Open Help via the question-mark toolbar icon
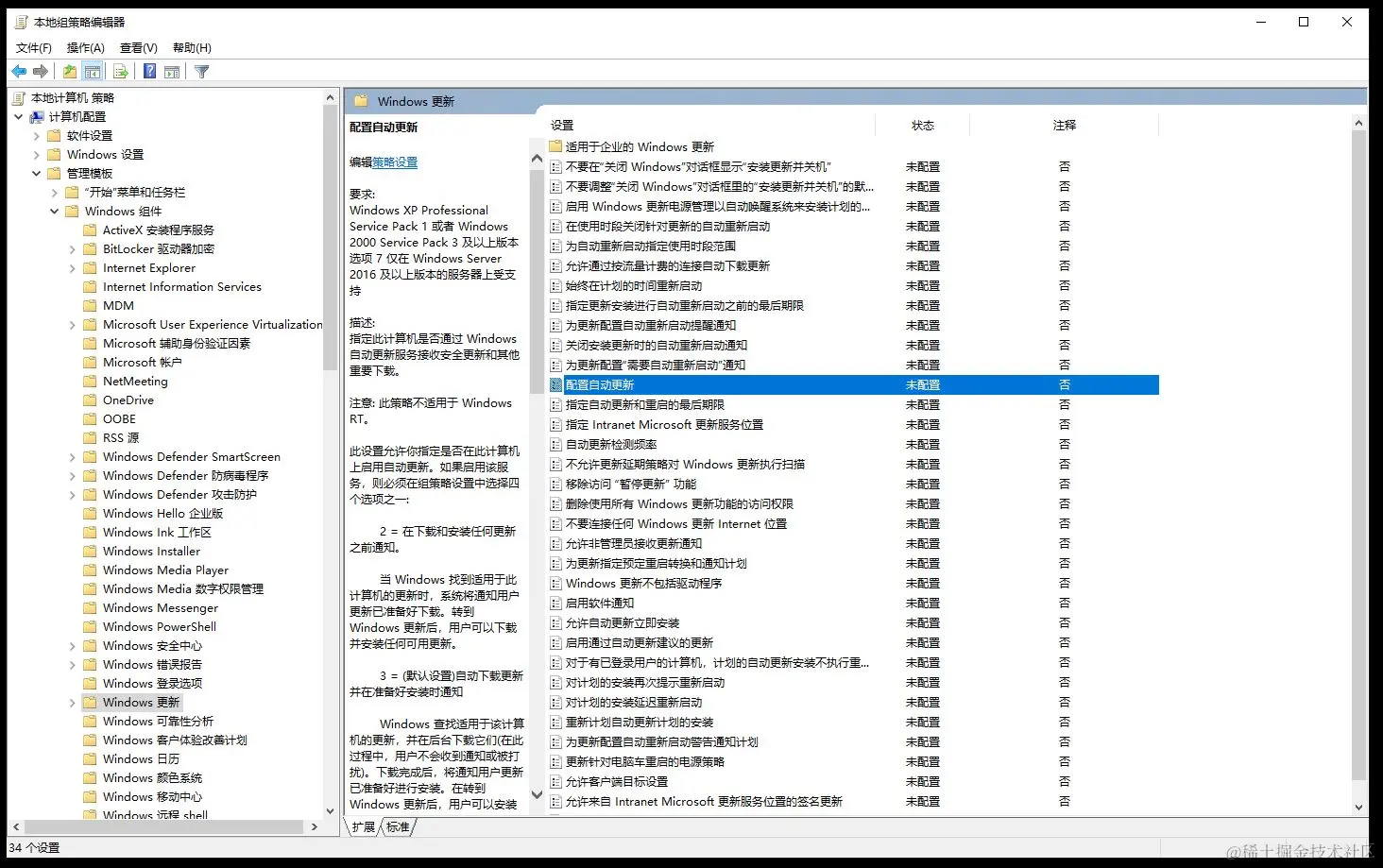 coord(150,72)
